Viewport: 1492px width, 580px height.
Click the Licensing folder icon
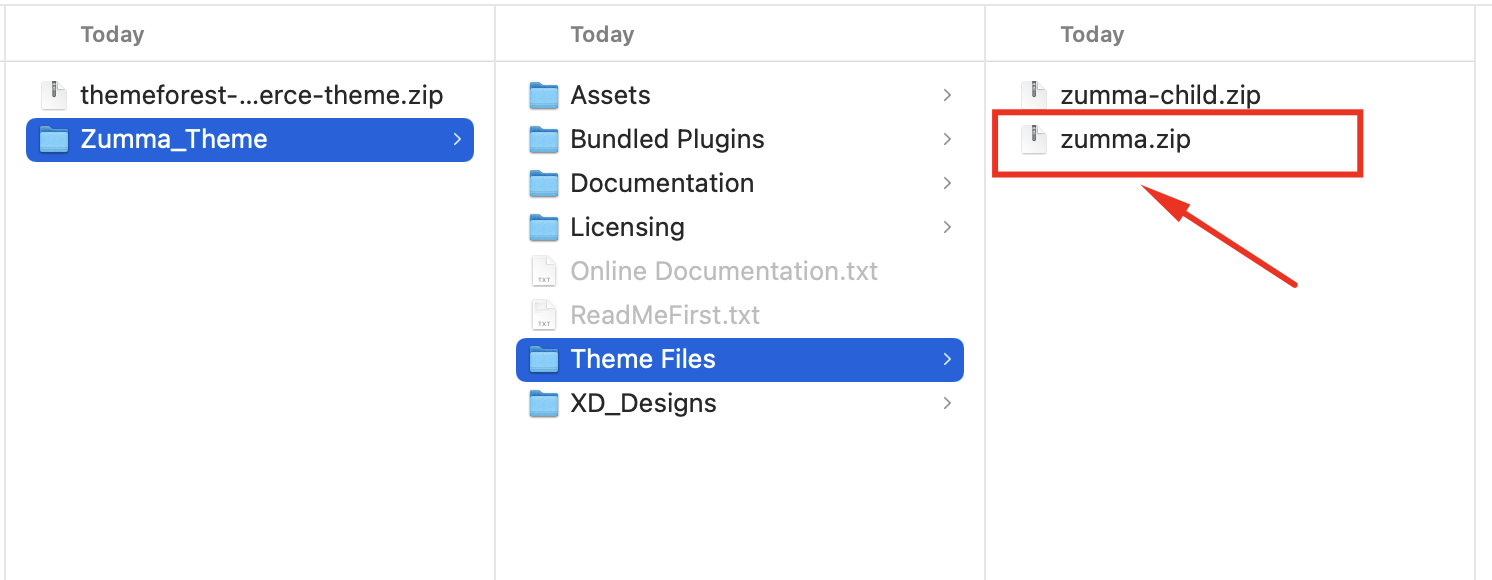coord(543,227)
